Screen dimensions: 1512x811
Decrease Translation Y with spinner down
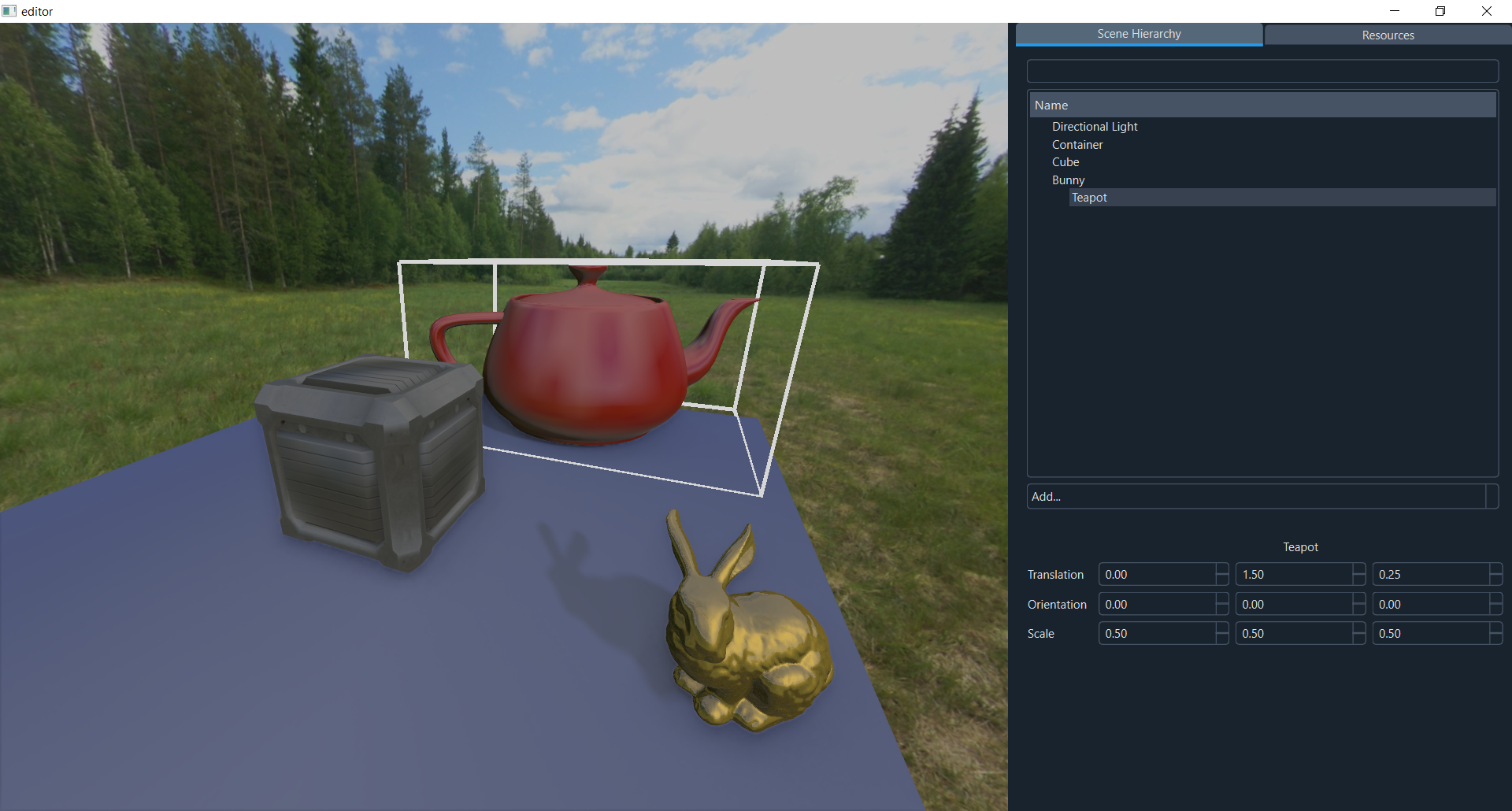1359,580
